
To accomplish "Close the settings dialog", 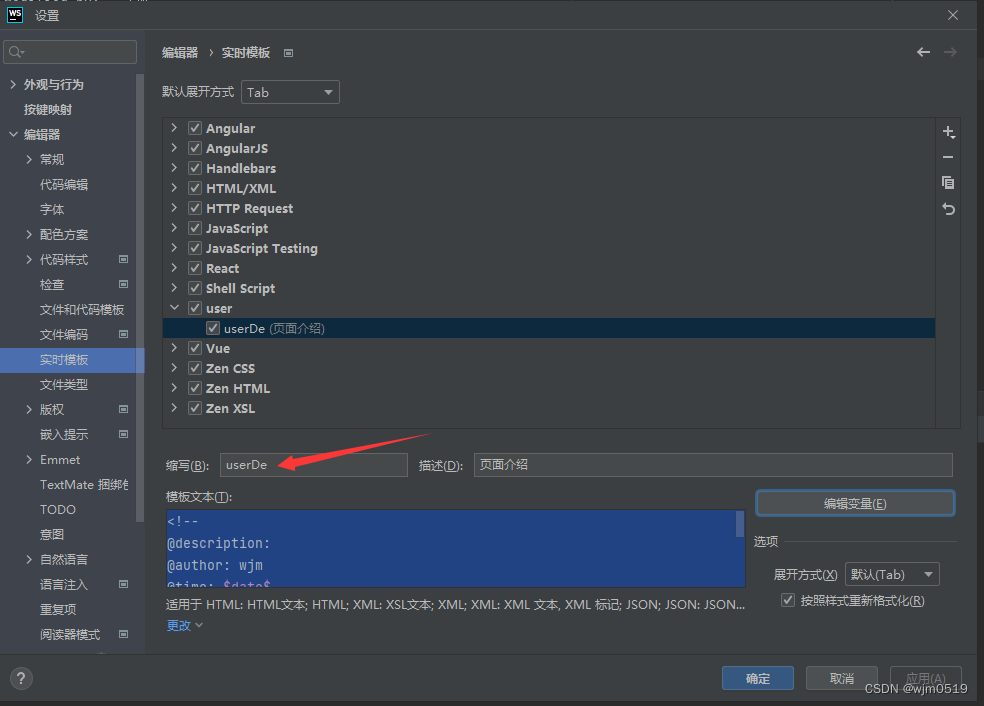I will pos(953,15).
